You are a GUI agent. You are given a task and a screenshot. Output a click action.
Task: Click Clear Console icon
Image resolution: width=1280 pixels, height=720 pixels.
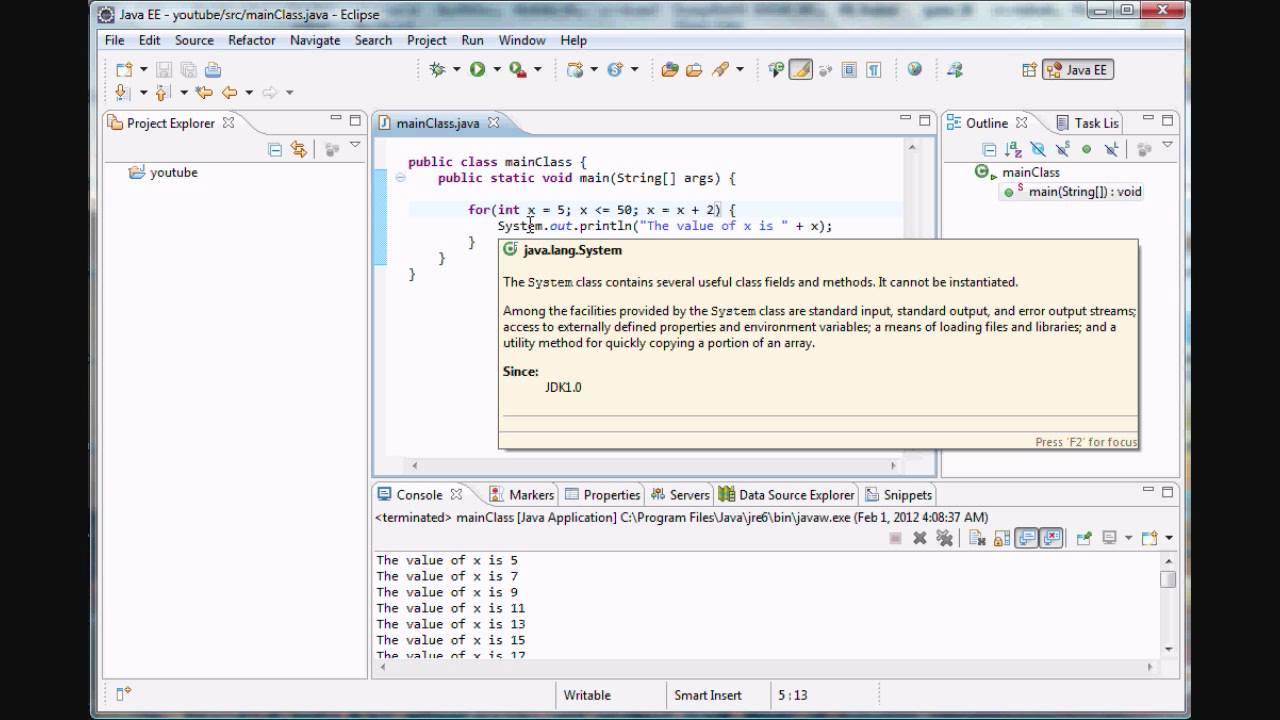(978, 538)
